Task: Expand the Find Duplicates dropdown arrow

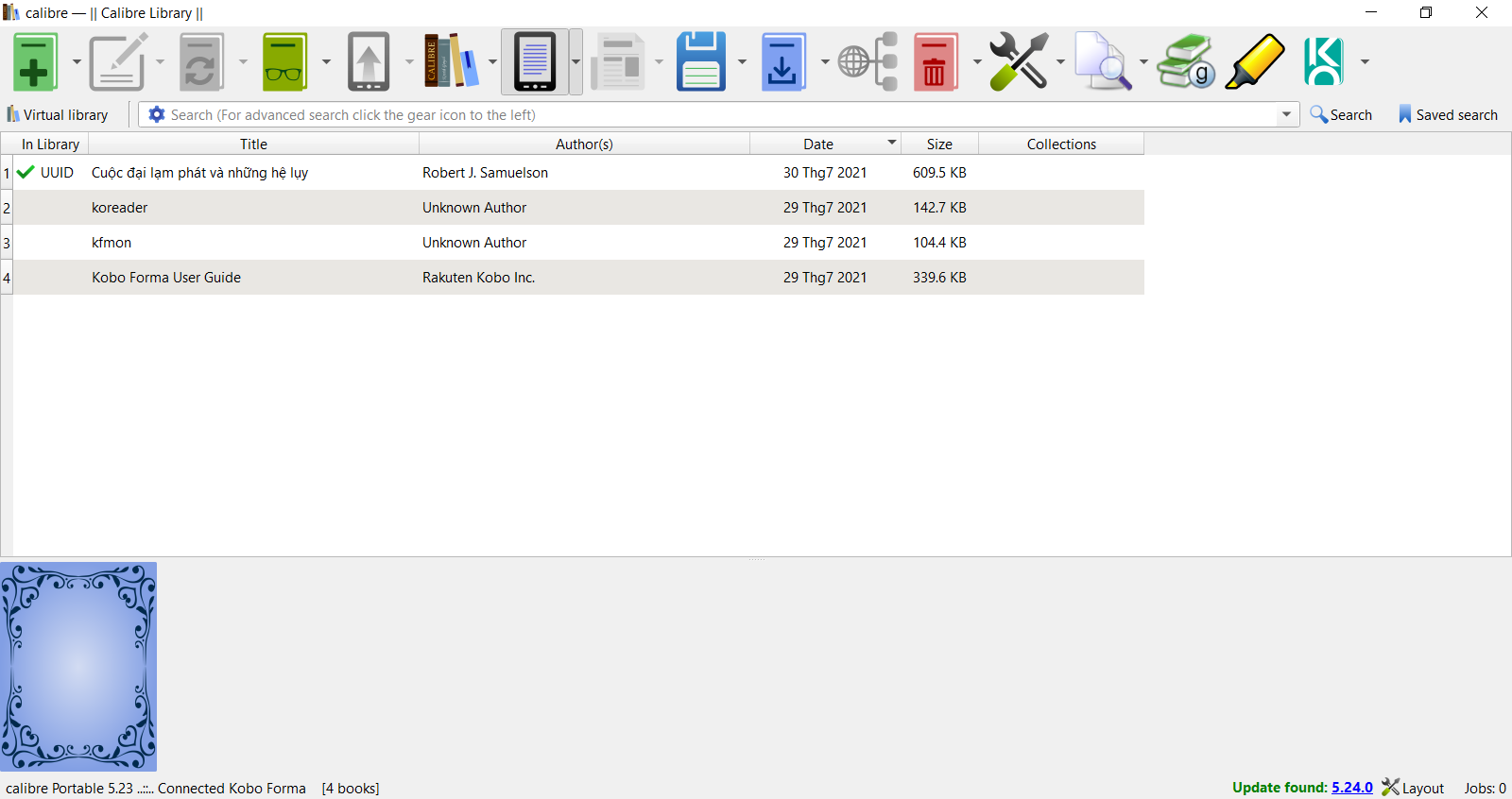Action: pyautogui.click(x=1143, y=62)
